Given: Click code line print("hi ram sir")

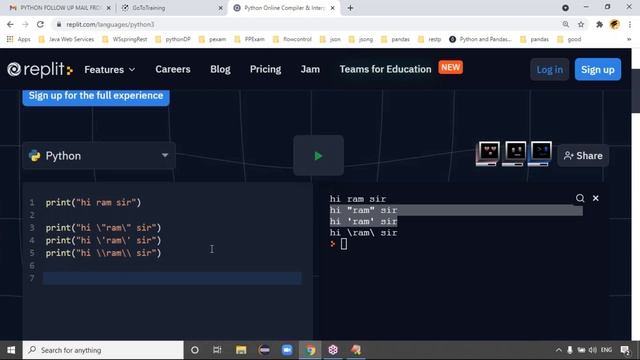Looking at the screenshot, I should pyautogui.click(x=93, y=202).
